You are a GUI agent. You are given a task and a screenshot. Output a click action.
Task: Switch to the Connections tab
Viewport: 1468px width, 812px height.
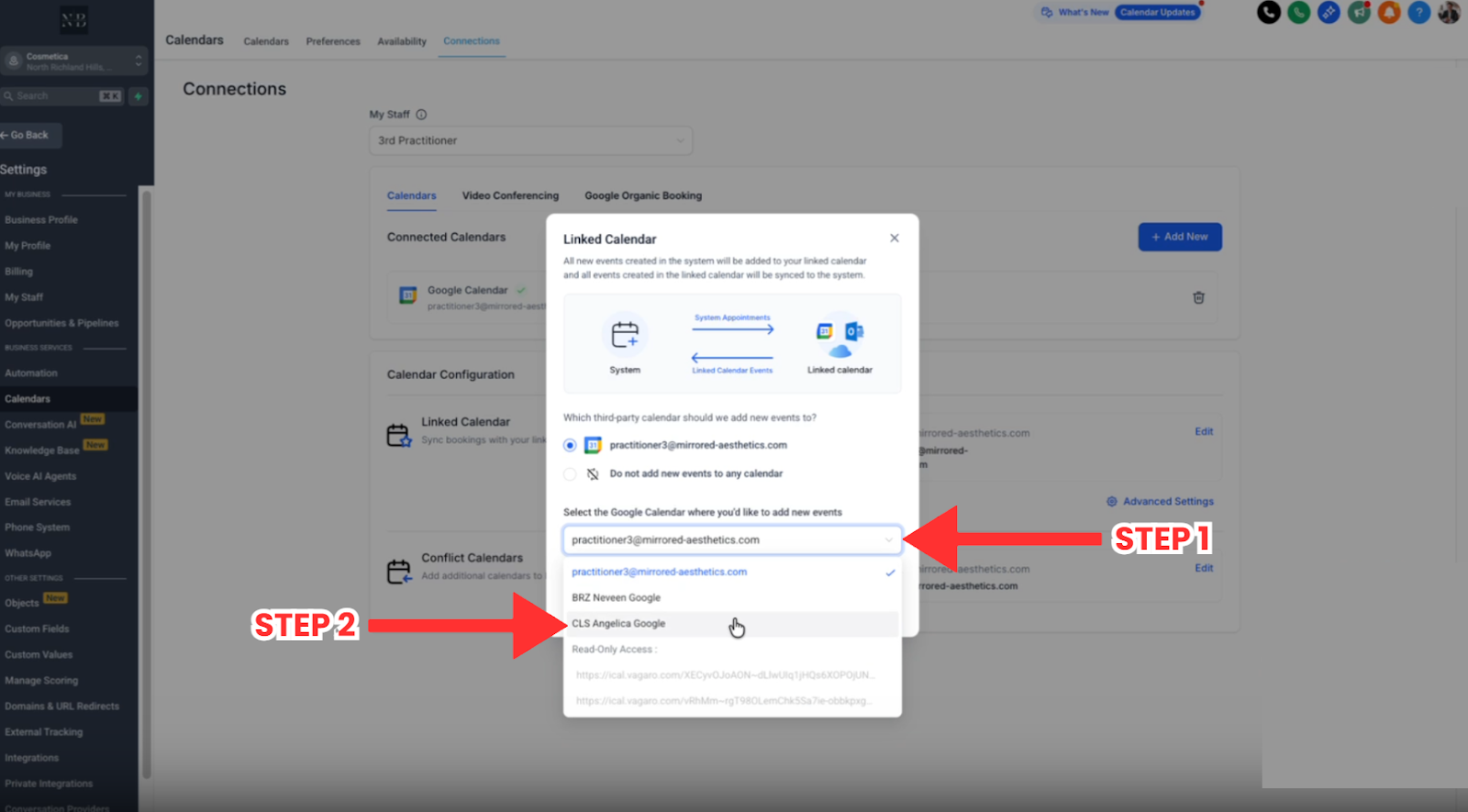coord(472,41)
